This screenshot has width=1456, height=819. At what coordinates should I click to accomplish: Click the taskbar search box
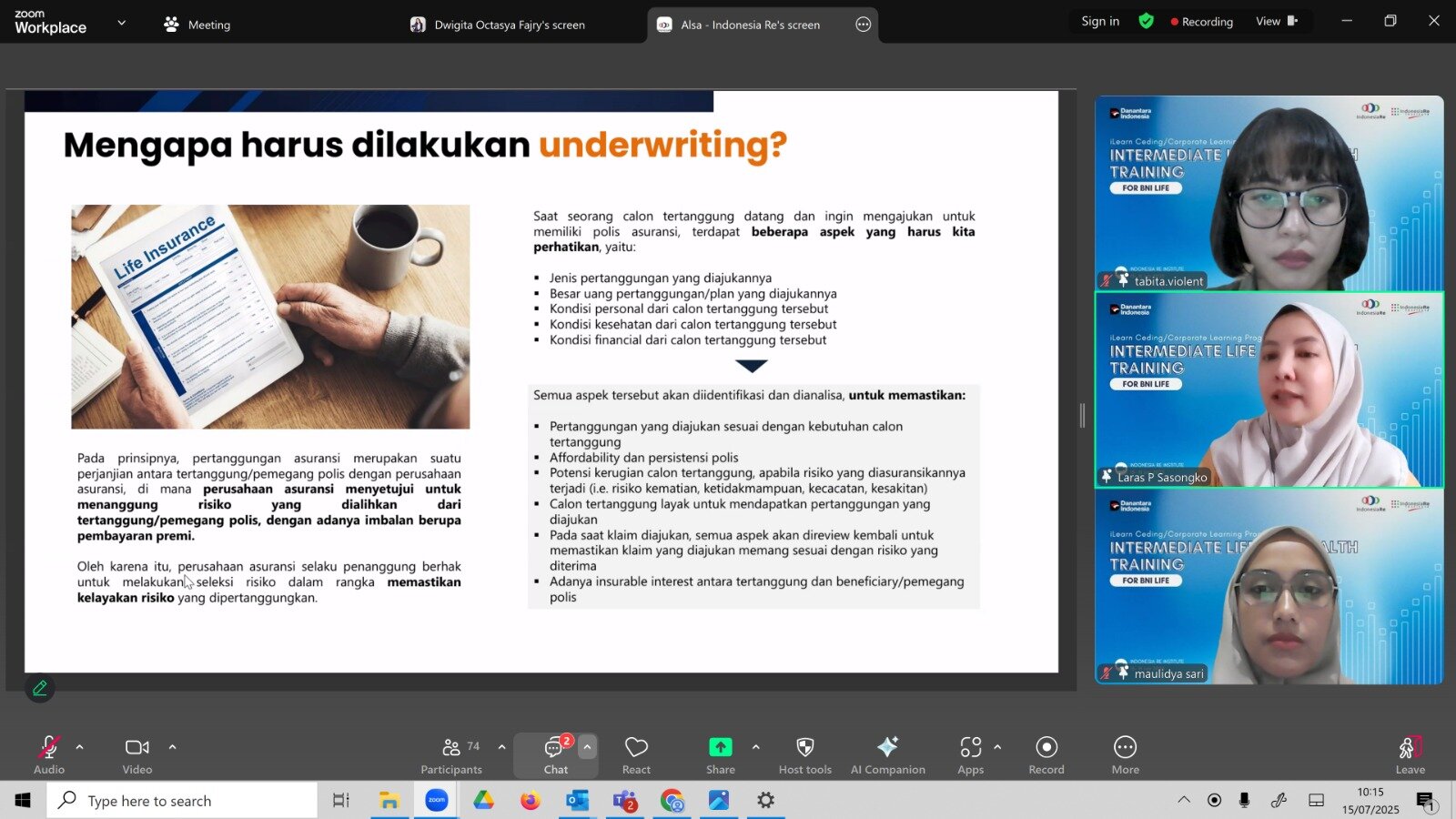182,800
